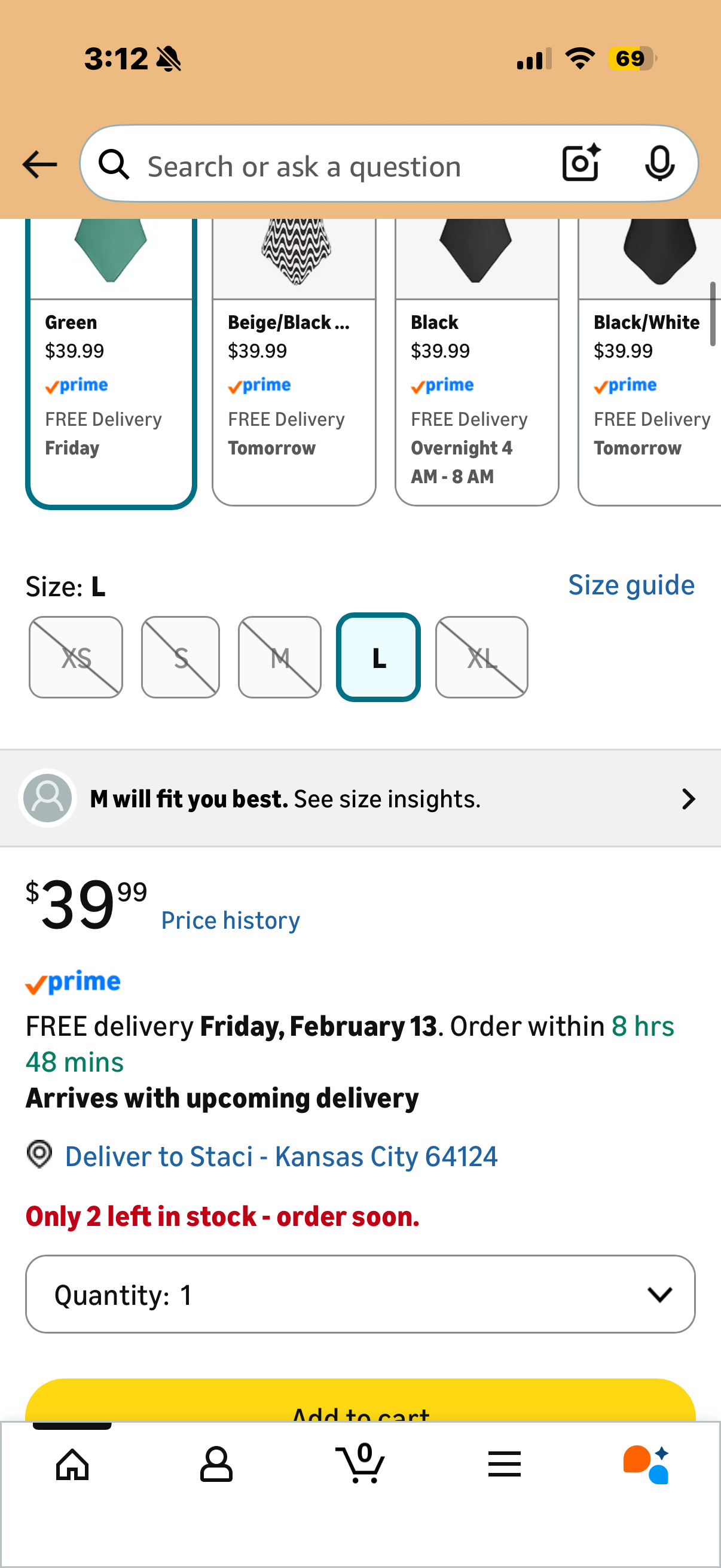This screenshot has width=721, height=1568.
Task: Click the Add to cart button
Action: [x=360, y=1403]
